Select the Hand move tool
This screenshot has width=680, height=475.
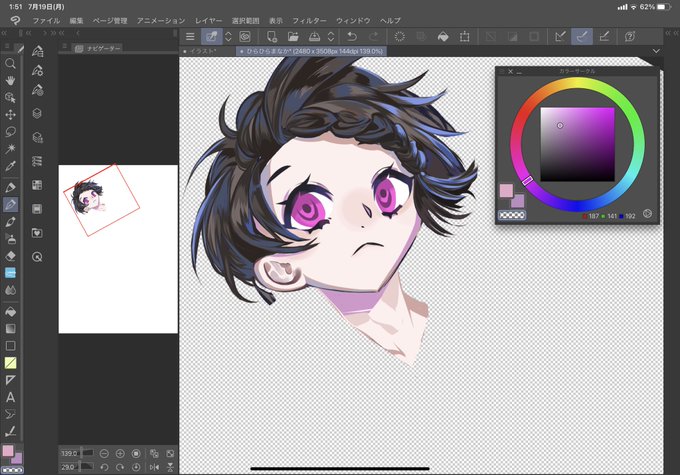click(x=10, y=81)
